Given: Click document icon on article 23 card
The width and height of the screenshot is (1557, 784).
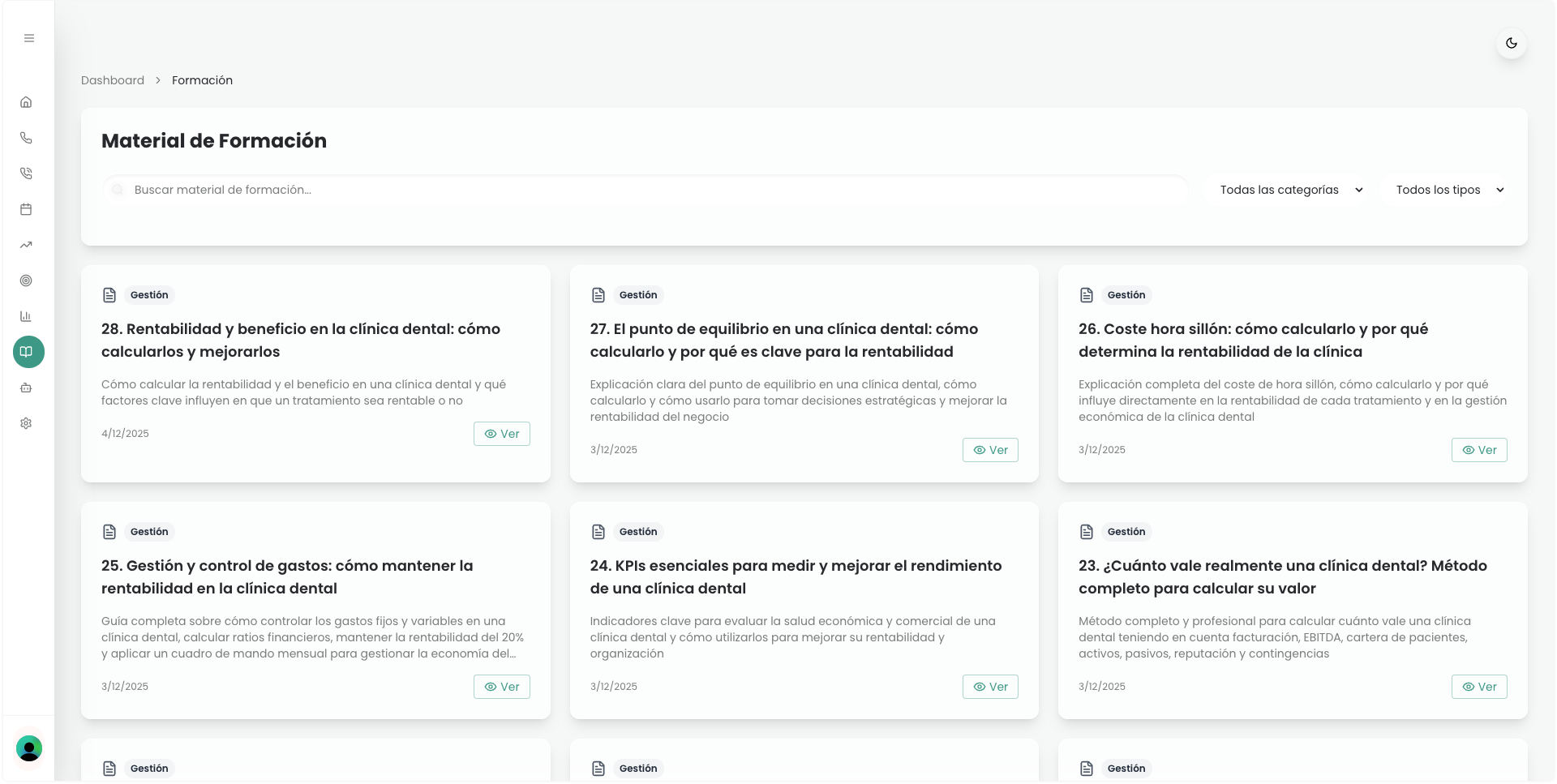Looking at the screenshot, I should (1087, 532).
